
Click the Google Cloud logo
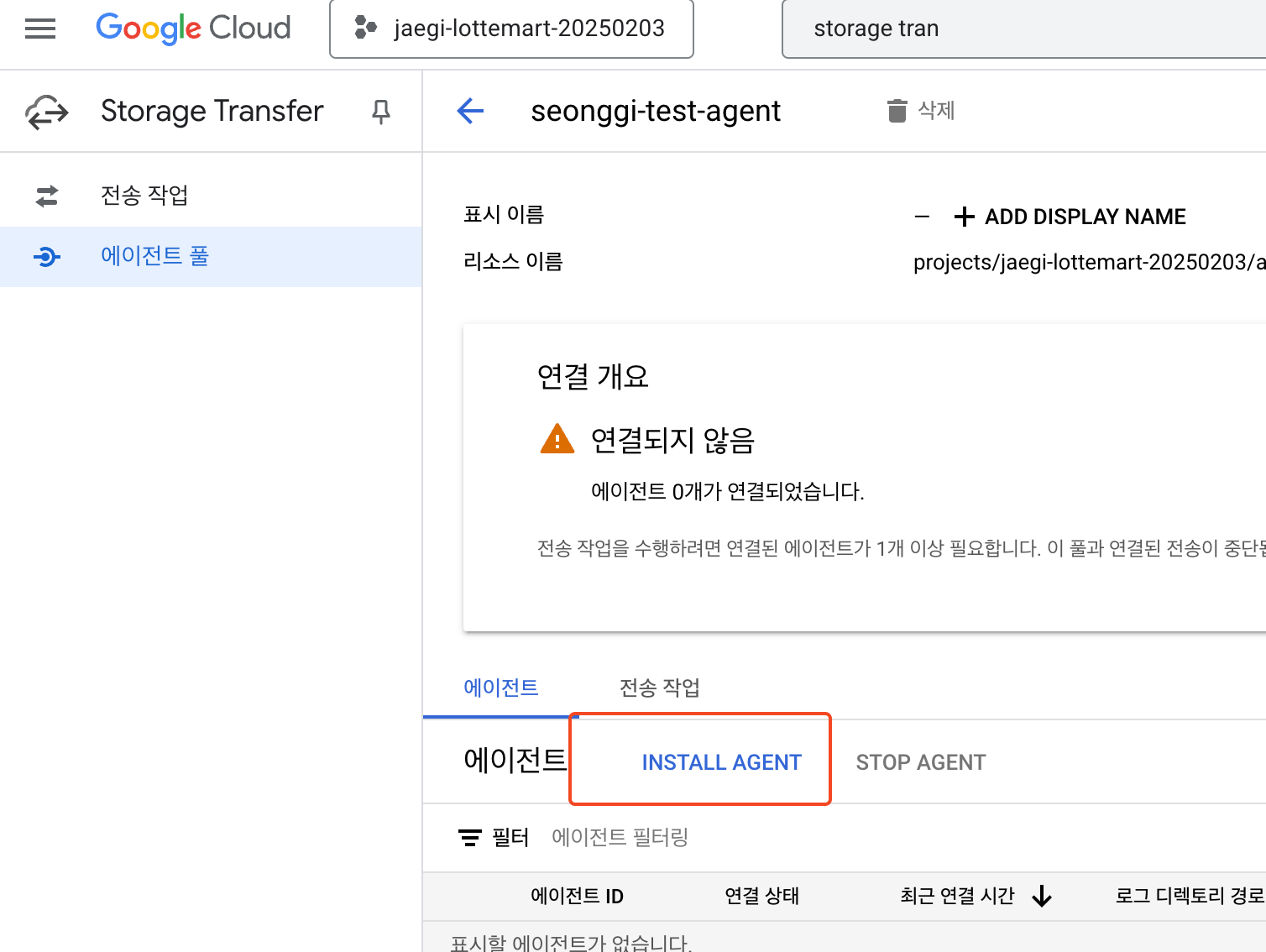193,28
